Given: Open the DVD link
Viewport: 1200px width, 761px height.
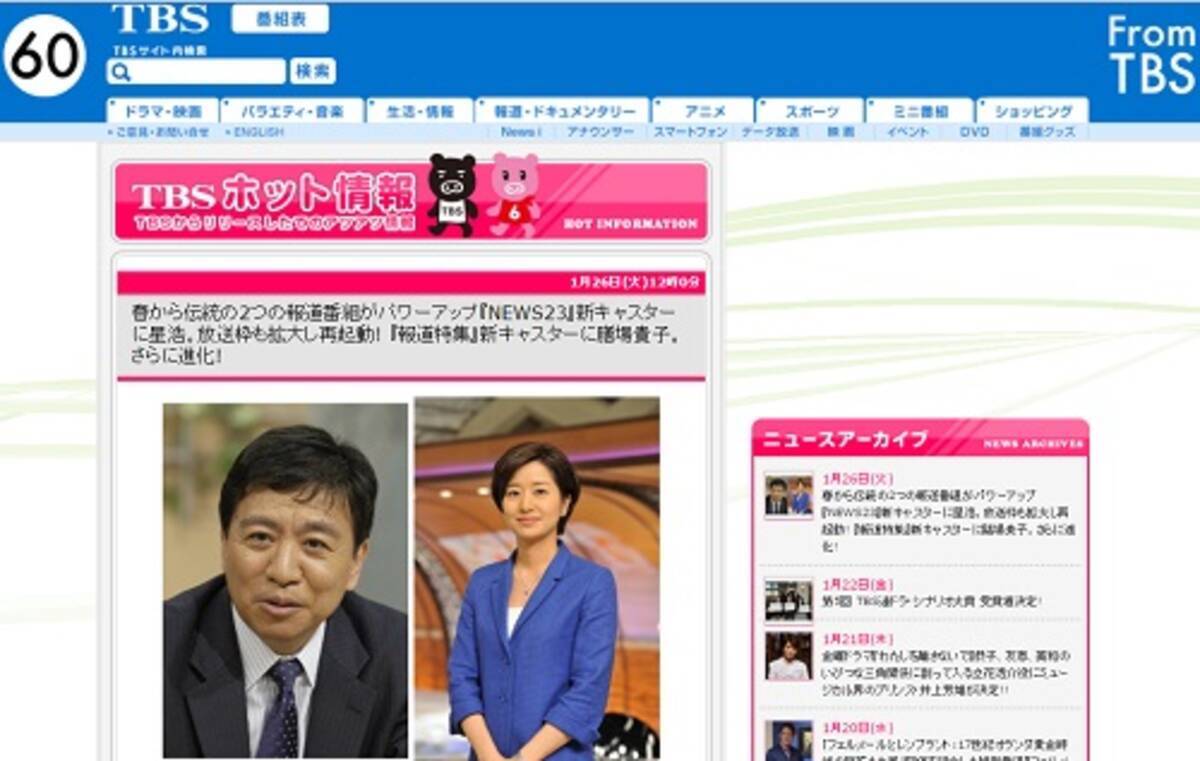Looking at the screenshot, I should (974, 132).
